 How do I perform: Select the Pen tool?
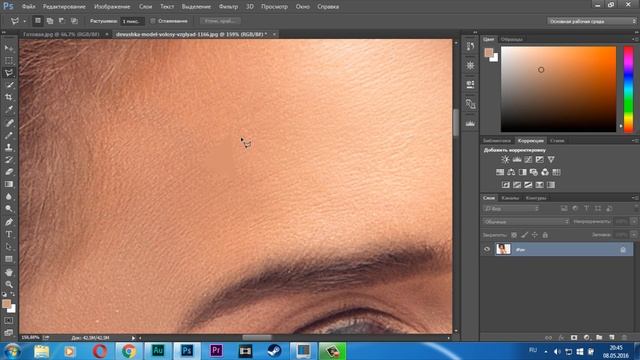coord(9,222)
